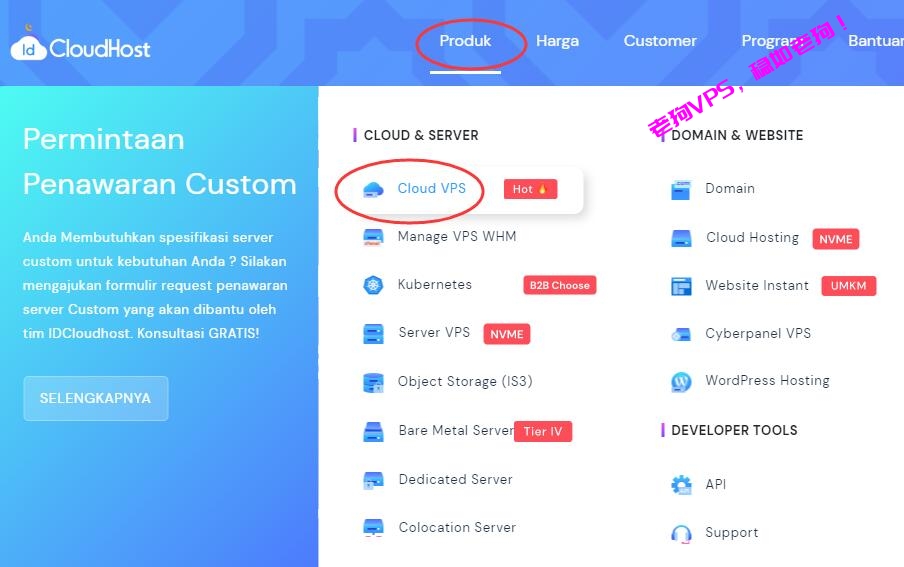
Task: Click the Server VPS icon
Action: point(373,333)
